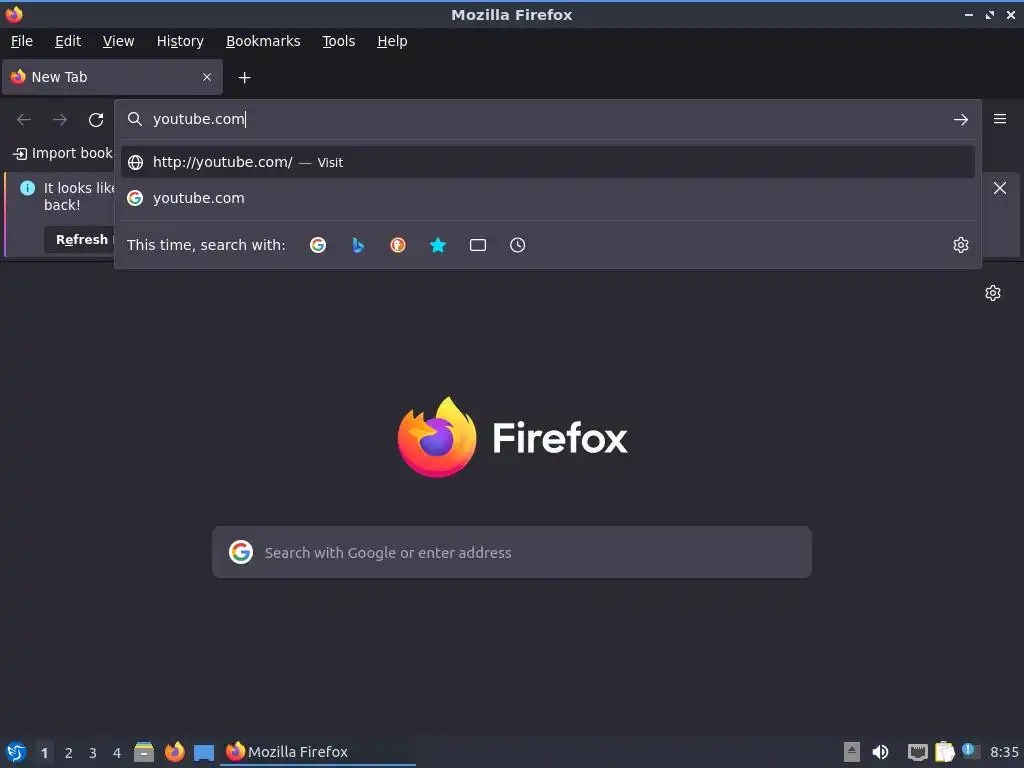Screen dimensions: 1024x768
Task: Click the back navigation arrow
Action: (24, 120)
